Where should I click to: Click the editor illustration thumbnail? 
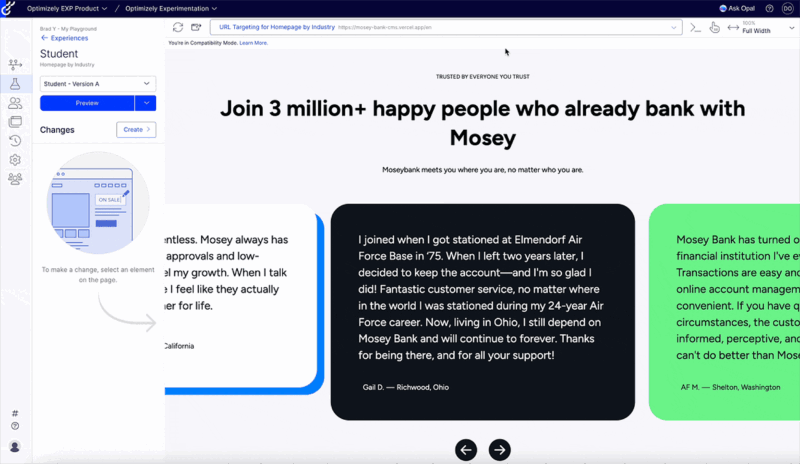[98, 203]
